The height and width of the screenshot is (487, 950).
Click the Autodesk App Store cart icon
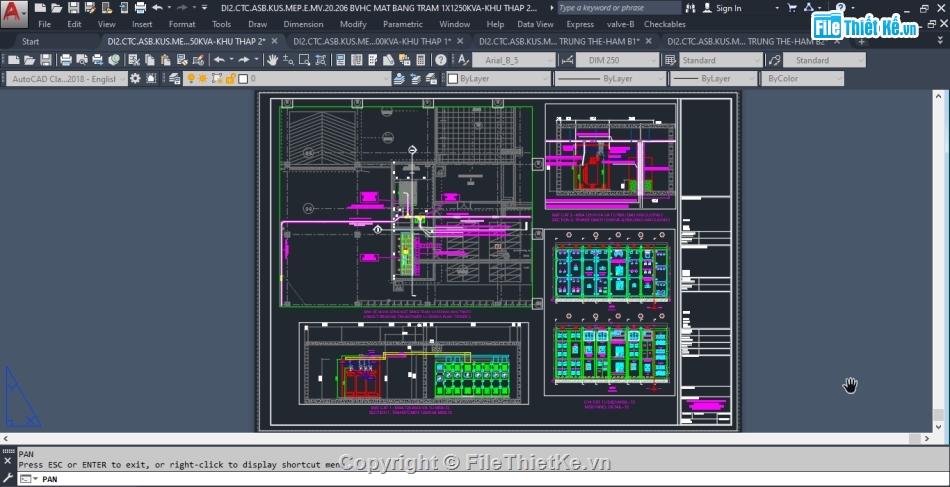point(792,8)
